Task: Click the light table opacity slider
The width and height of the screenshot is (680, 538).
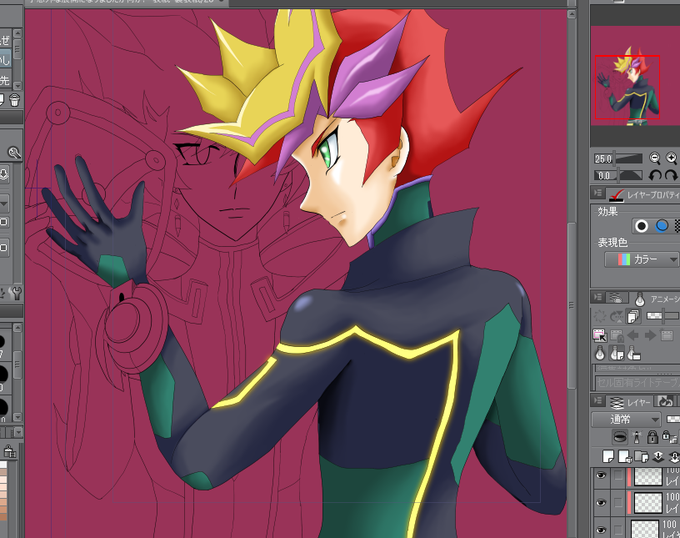Action: (x=662, y=316)
